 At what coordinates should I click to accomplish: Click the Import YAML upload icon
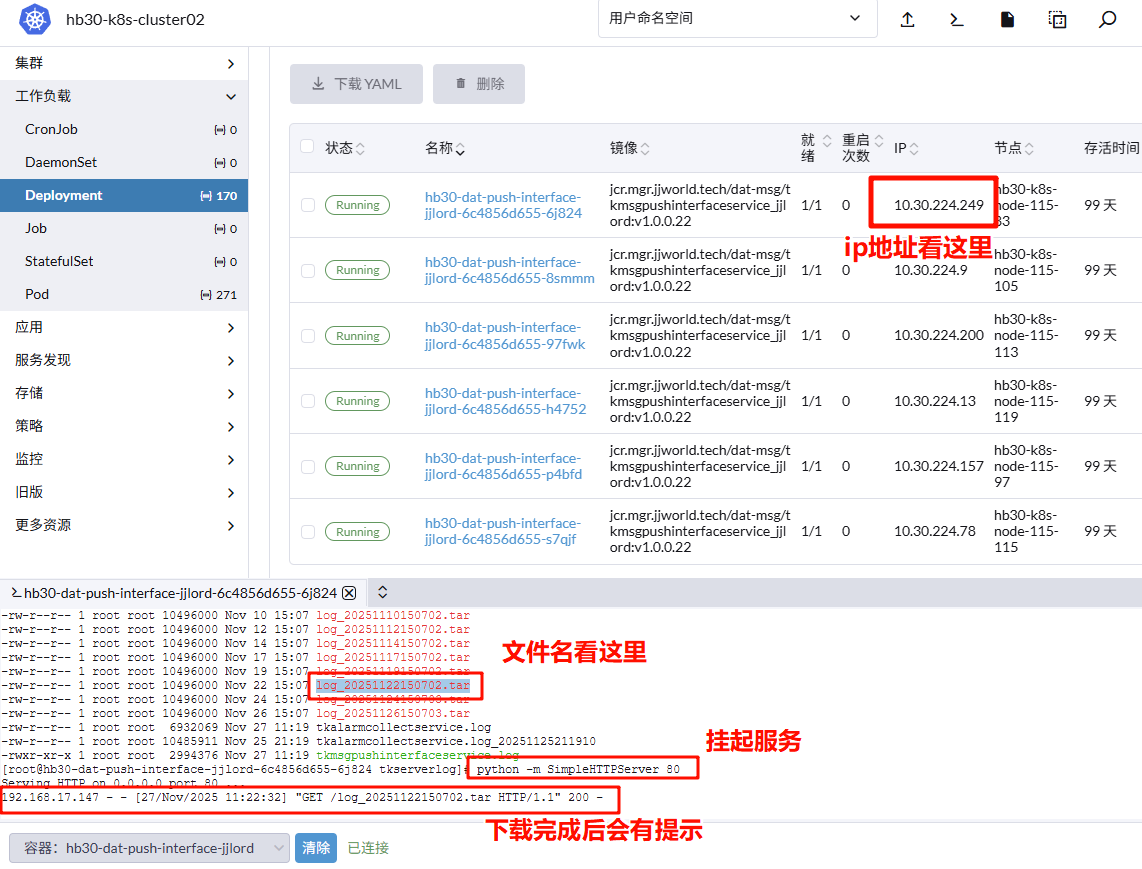[x=907, y=19]
